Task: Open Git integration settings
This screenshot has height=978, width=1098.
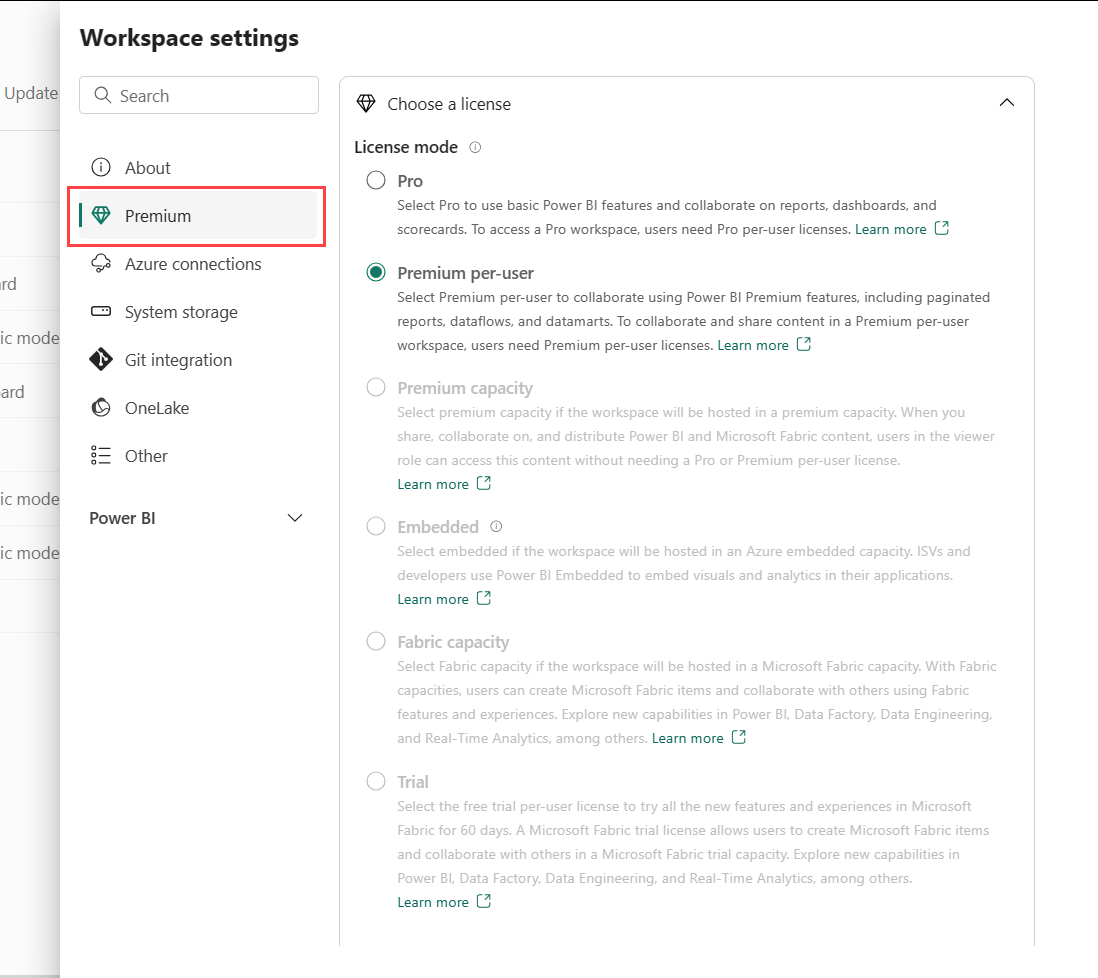Action: [177, 359]
